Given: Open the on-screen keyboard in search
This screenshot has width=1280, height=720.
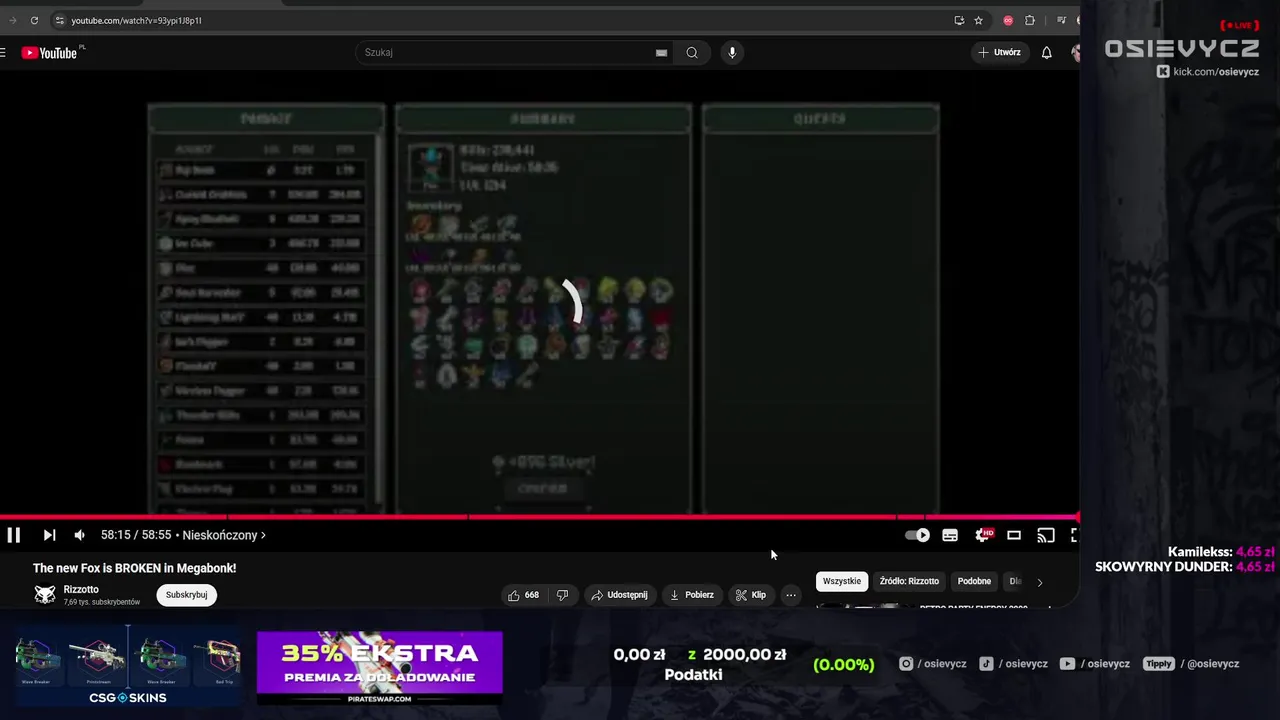Looking at the screenshot, I should pos(661,53).
